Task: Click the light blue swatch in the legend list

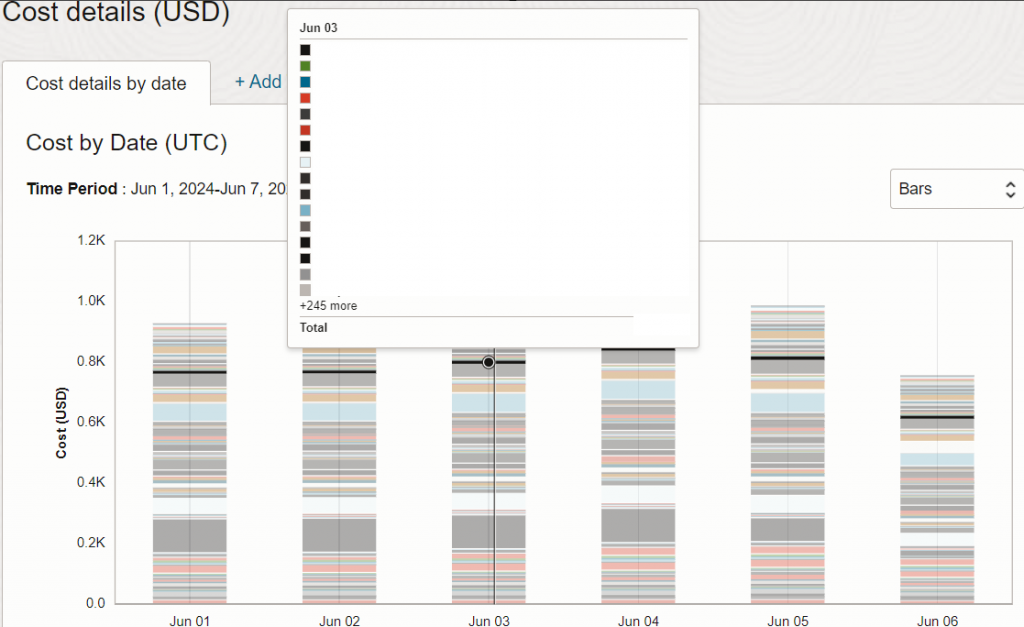Action: pyautogui.click(x=305, y=209)
